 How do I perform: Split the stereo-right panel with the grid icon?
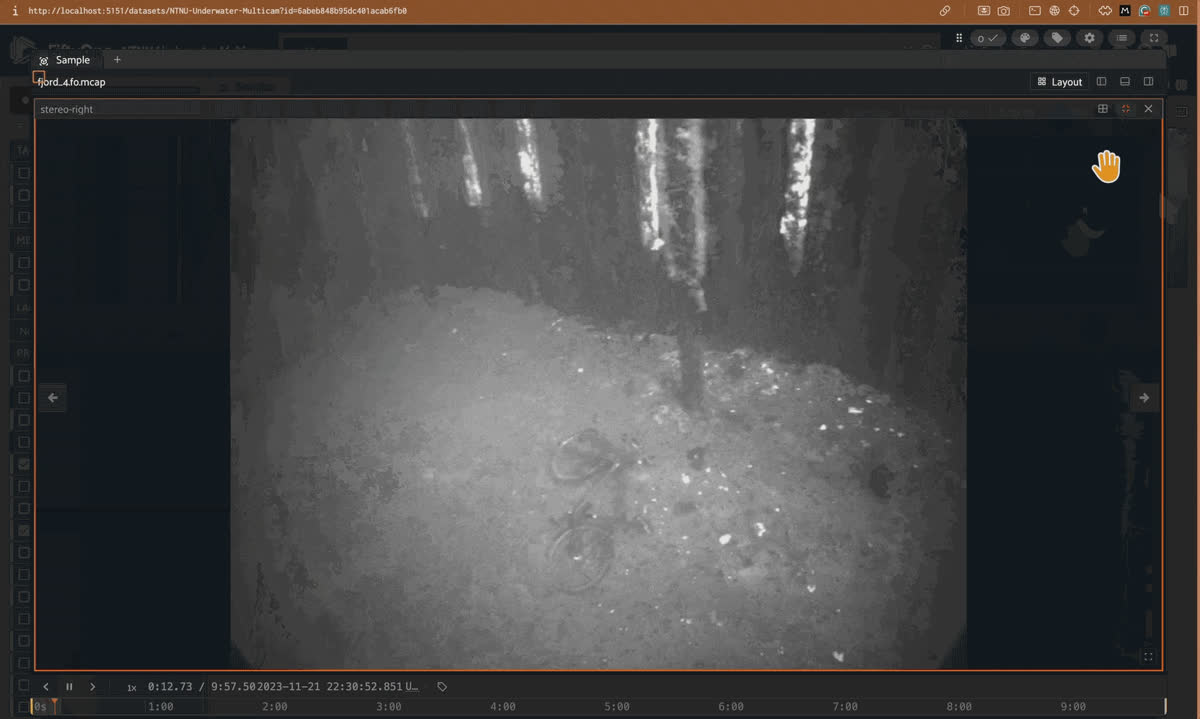click(1103, 109)
